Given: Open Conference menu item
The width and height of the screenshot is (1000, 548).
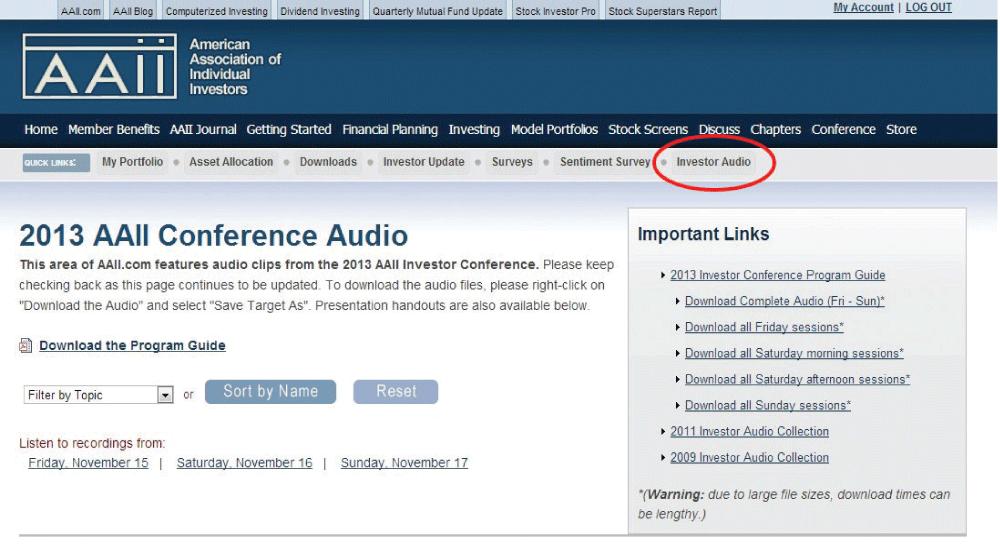Looking at the screenshot, I should [843, 130].
